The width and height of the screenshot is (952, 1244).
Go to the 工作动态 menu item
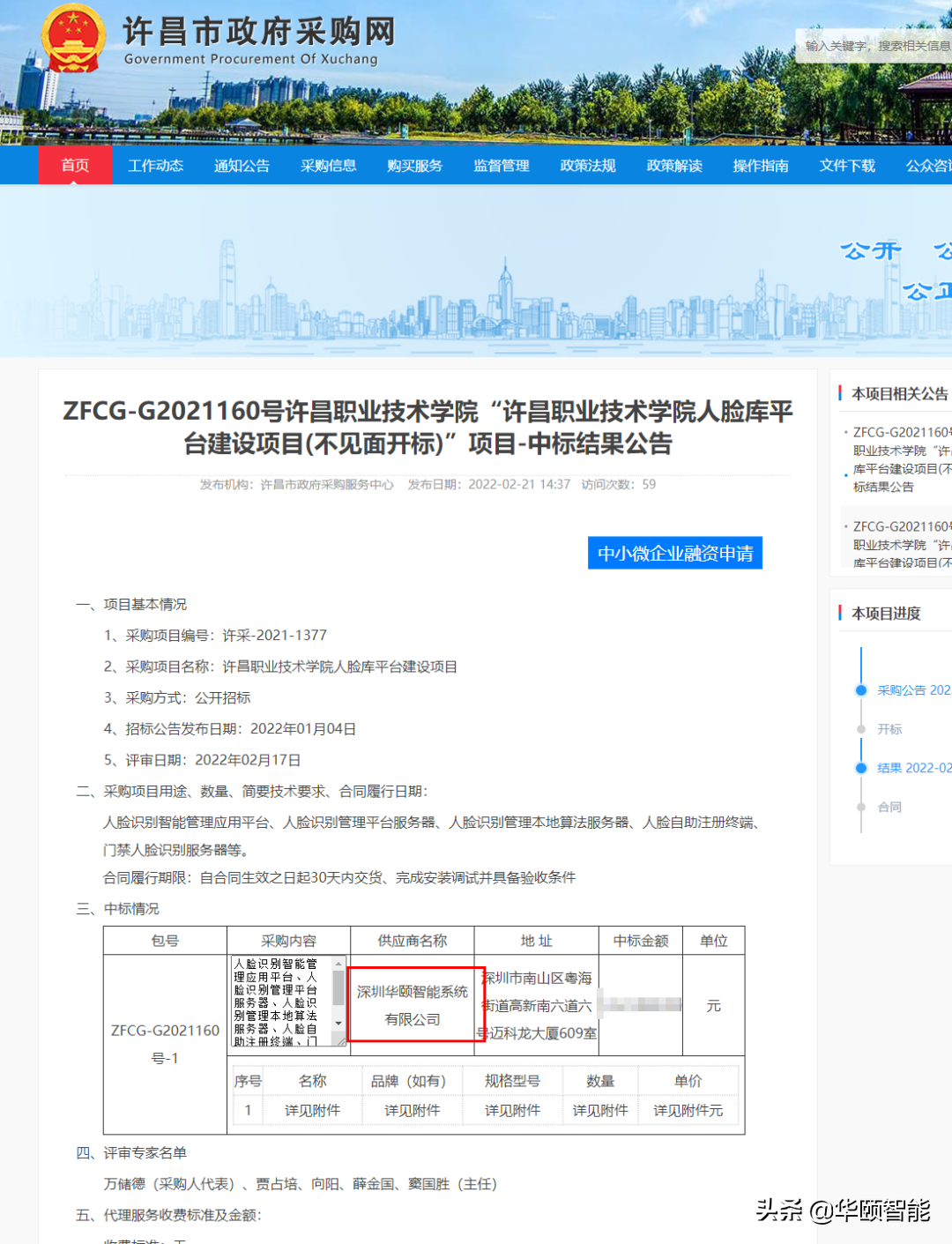[155, 166]
